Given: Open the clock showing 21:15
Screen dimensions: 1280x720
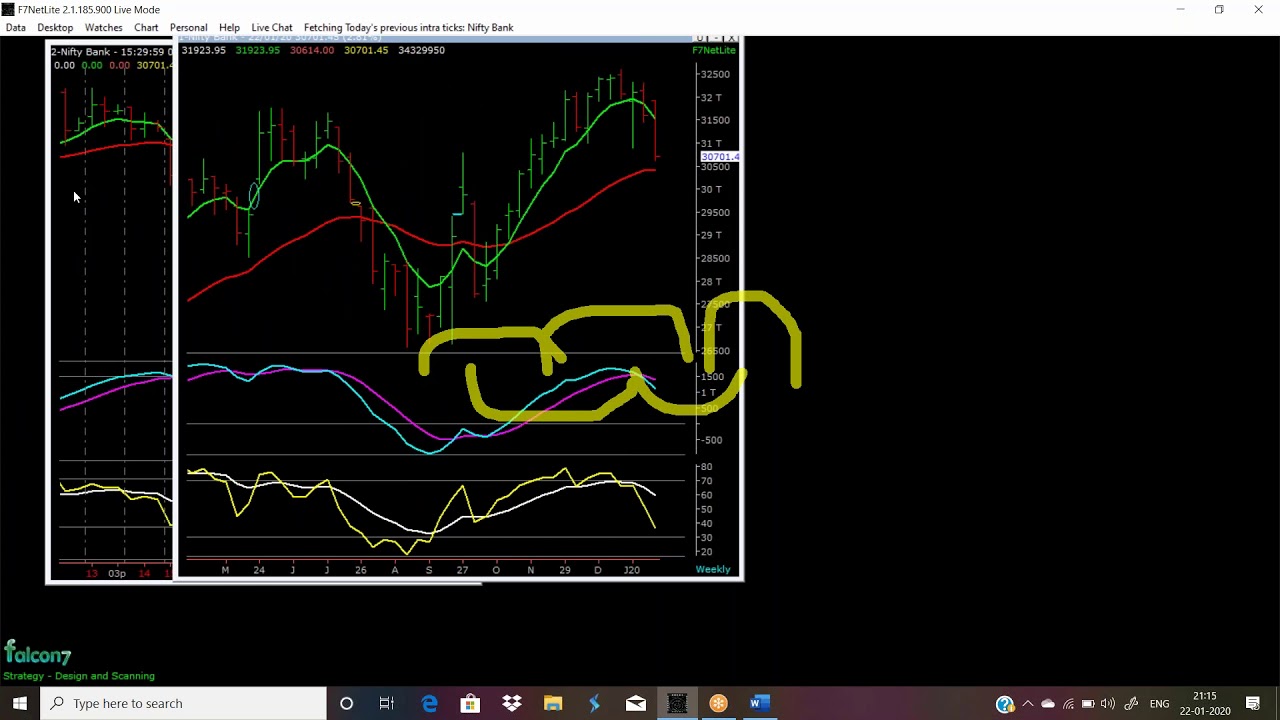Looking at the screenshot, I should [x=1205, y=703].
